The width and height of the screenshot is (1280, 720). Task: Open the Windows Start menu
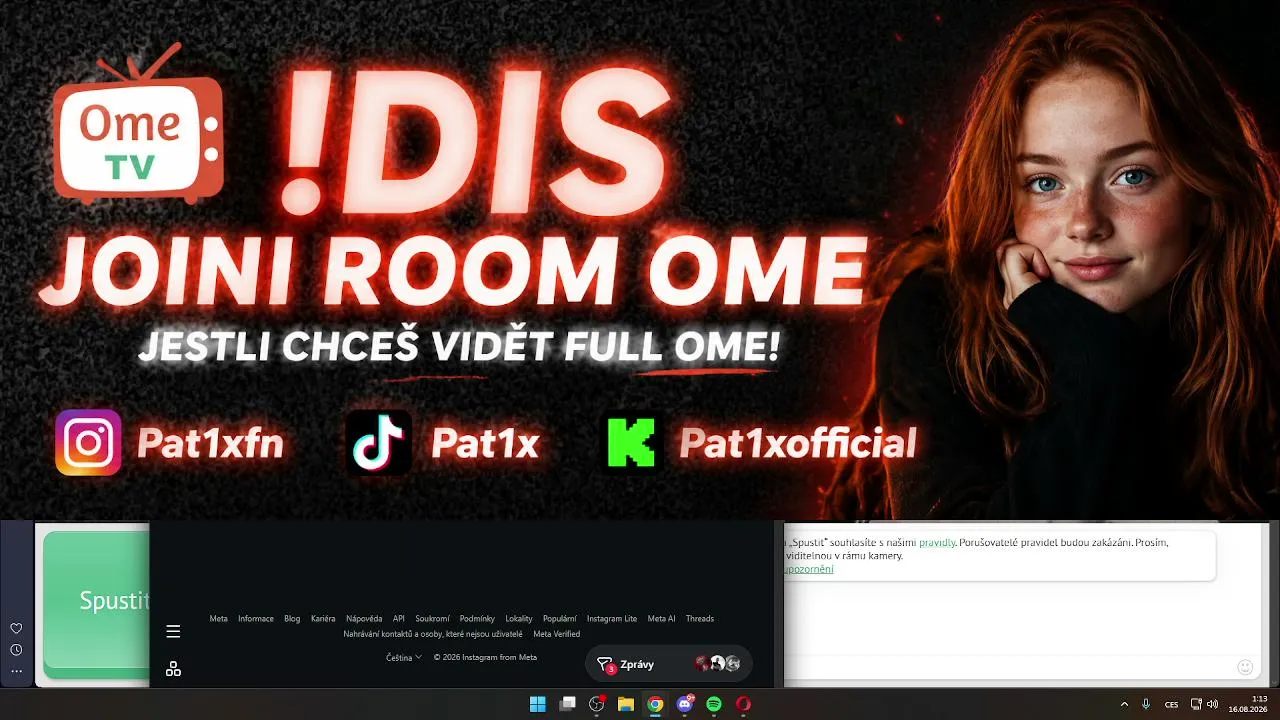(538, 704)
